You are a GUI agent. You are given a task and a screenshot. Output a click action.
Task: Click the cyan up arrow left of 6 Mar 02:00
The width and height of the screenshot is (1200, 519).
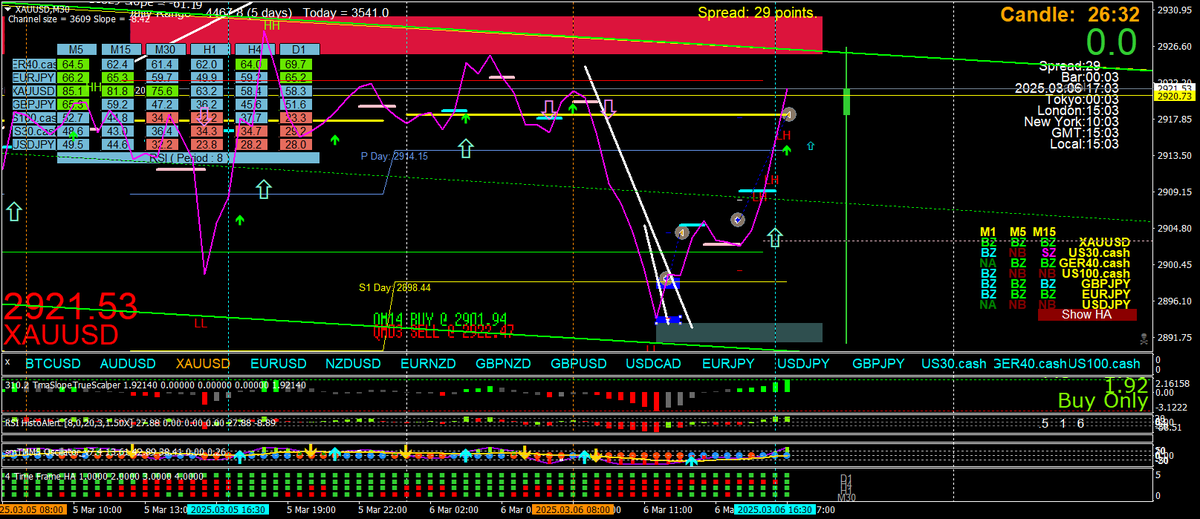click(x=465, y=150)
